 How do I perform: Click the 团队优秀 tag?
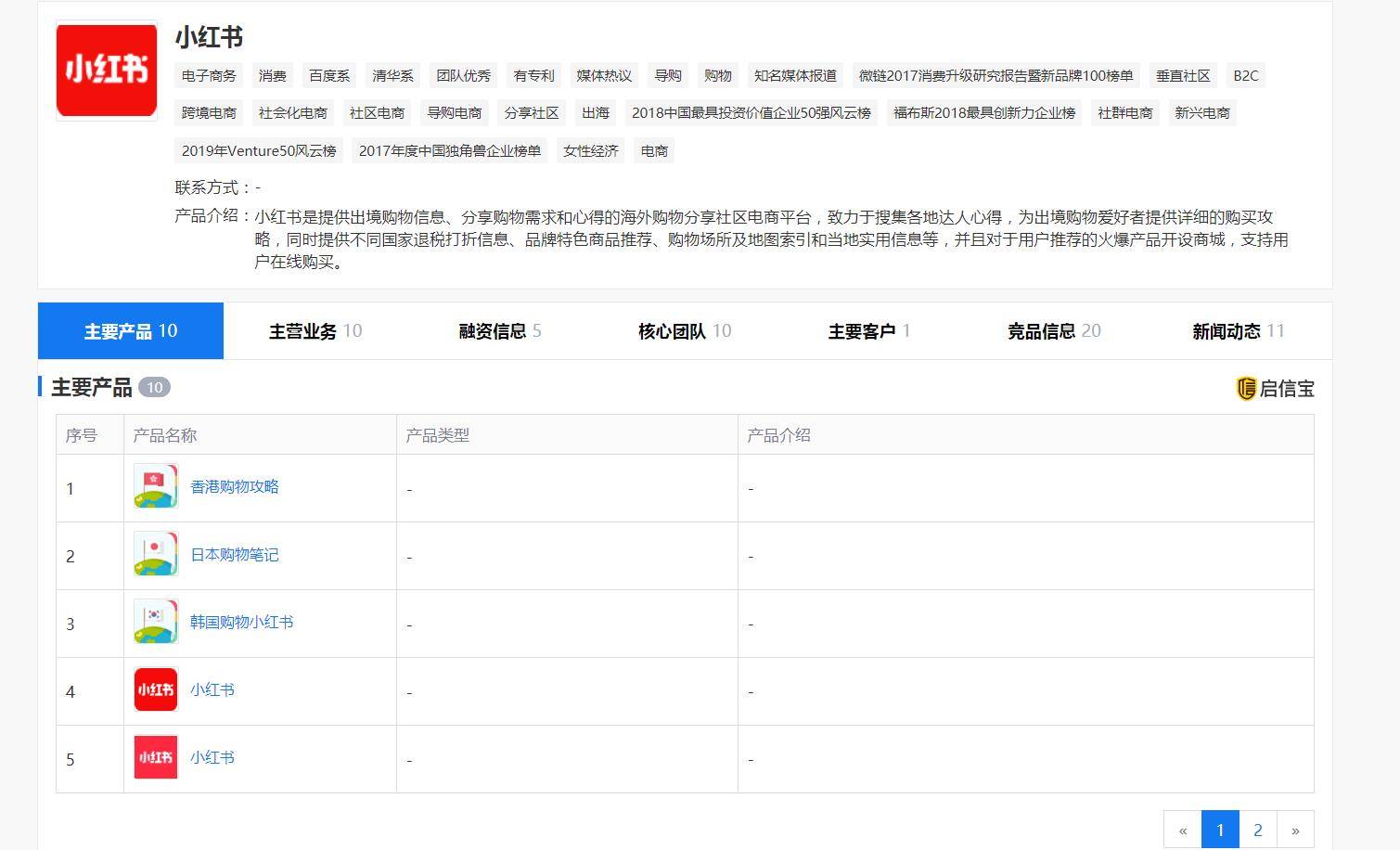464,76
